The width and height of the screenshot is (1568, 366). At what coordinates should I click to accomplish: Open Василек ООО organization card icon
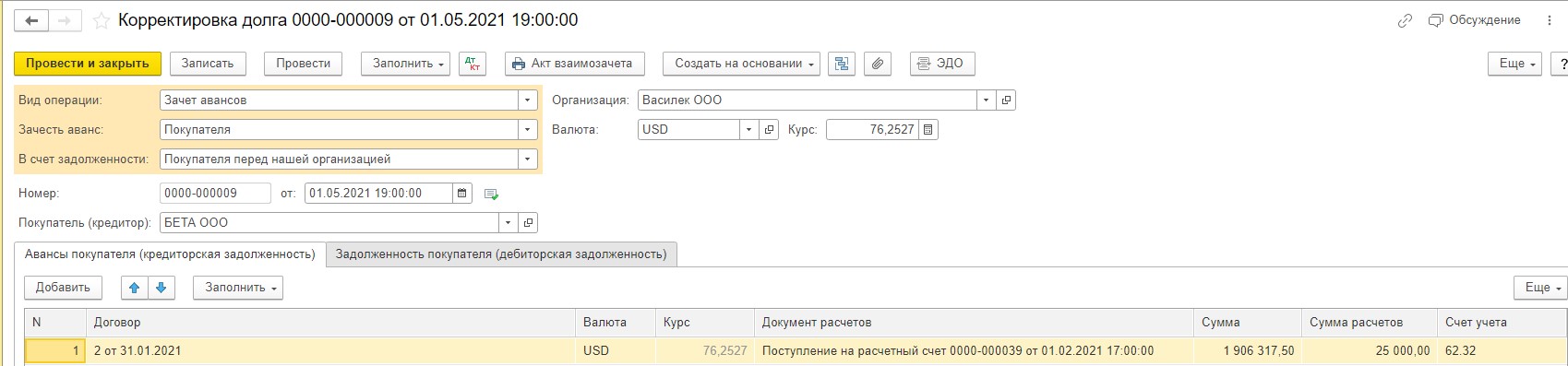coord(1006,100)
